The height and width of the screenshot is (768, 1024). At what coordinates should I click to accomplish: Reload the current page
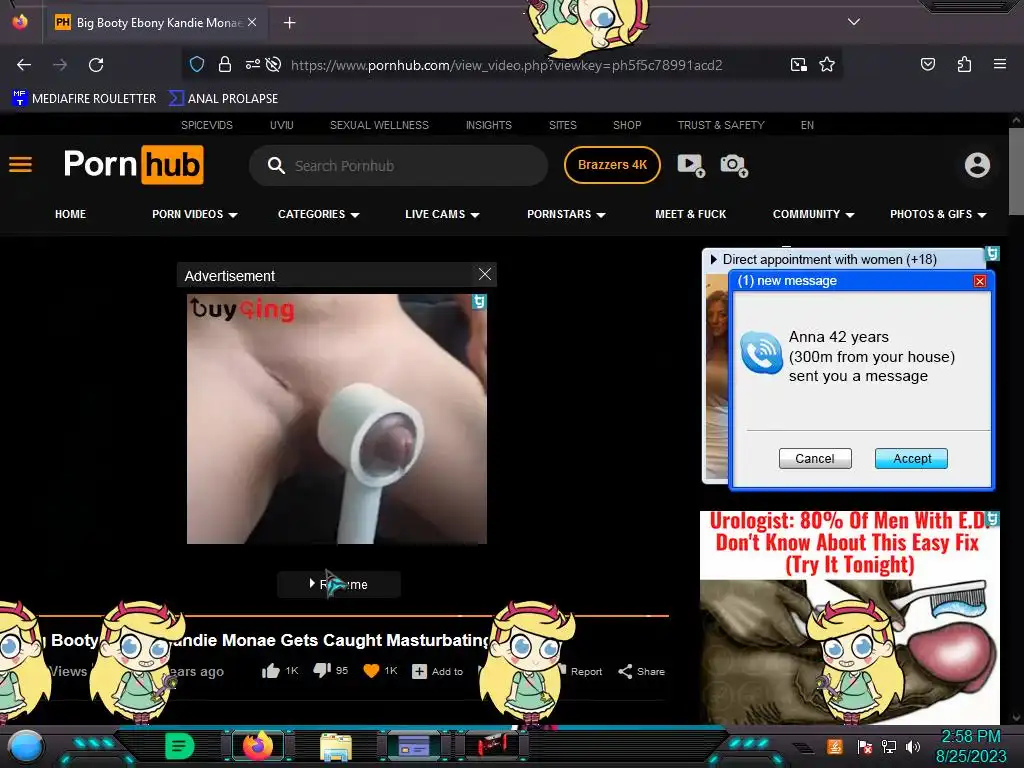96,65
